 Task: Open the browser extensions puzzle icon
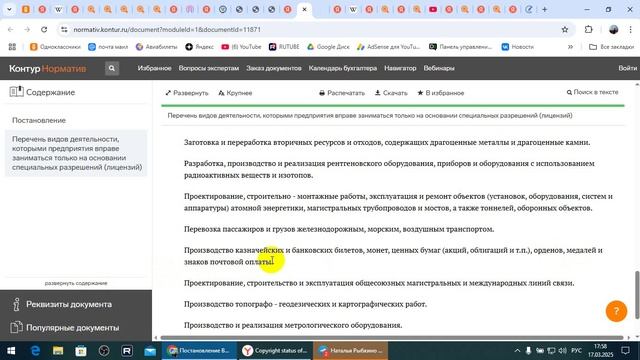click(x=589, y=29)
